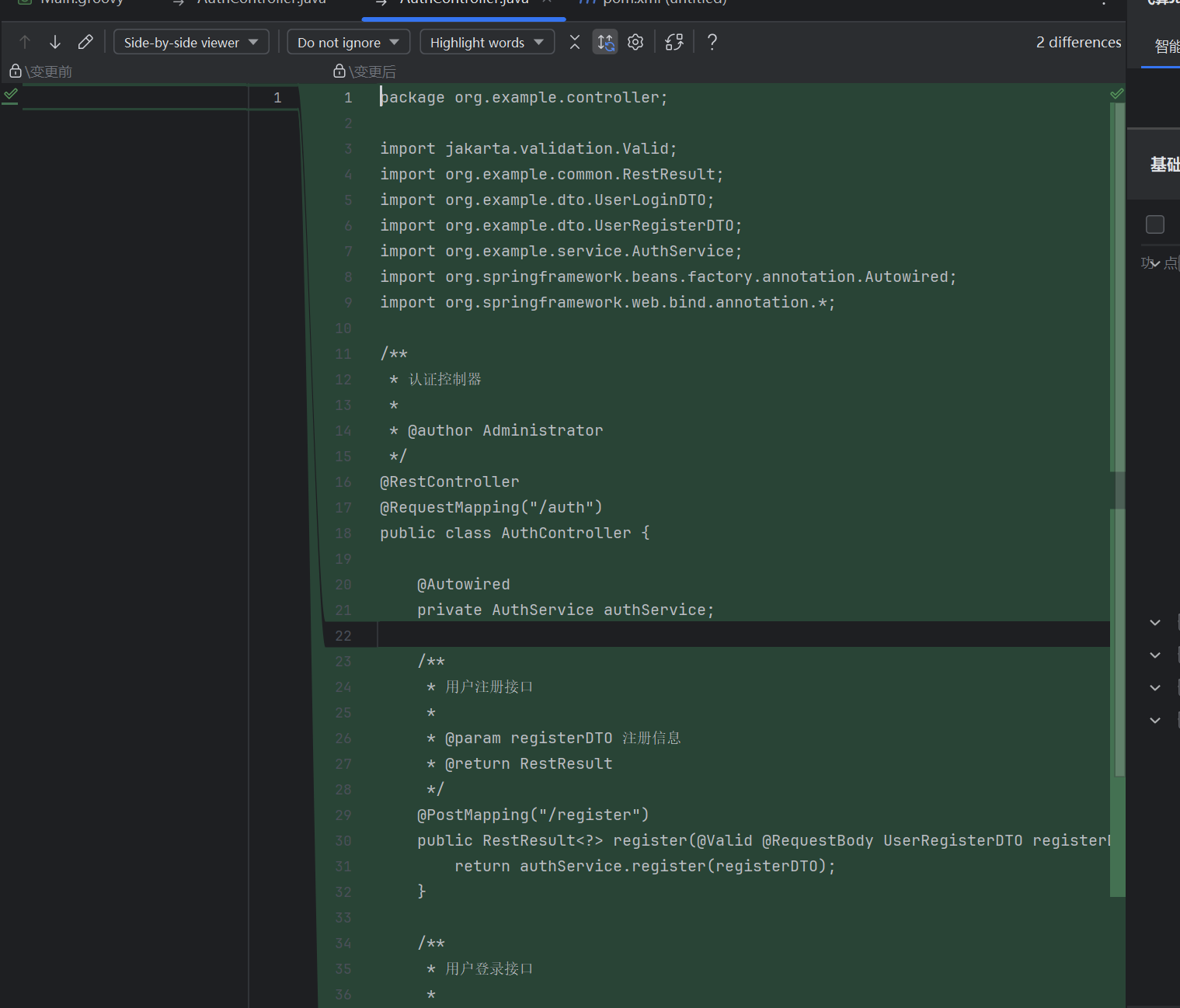Click the 基础 heading in side panel

pos(1165,164)
